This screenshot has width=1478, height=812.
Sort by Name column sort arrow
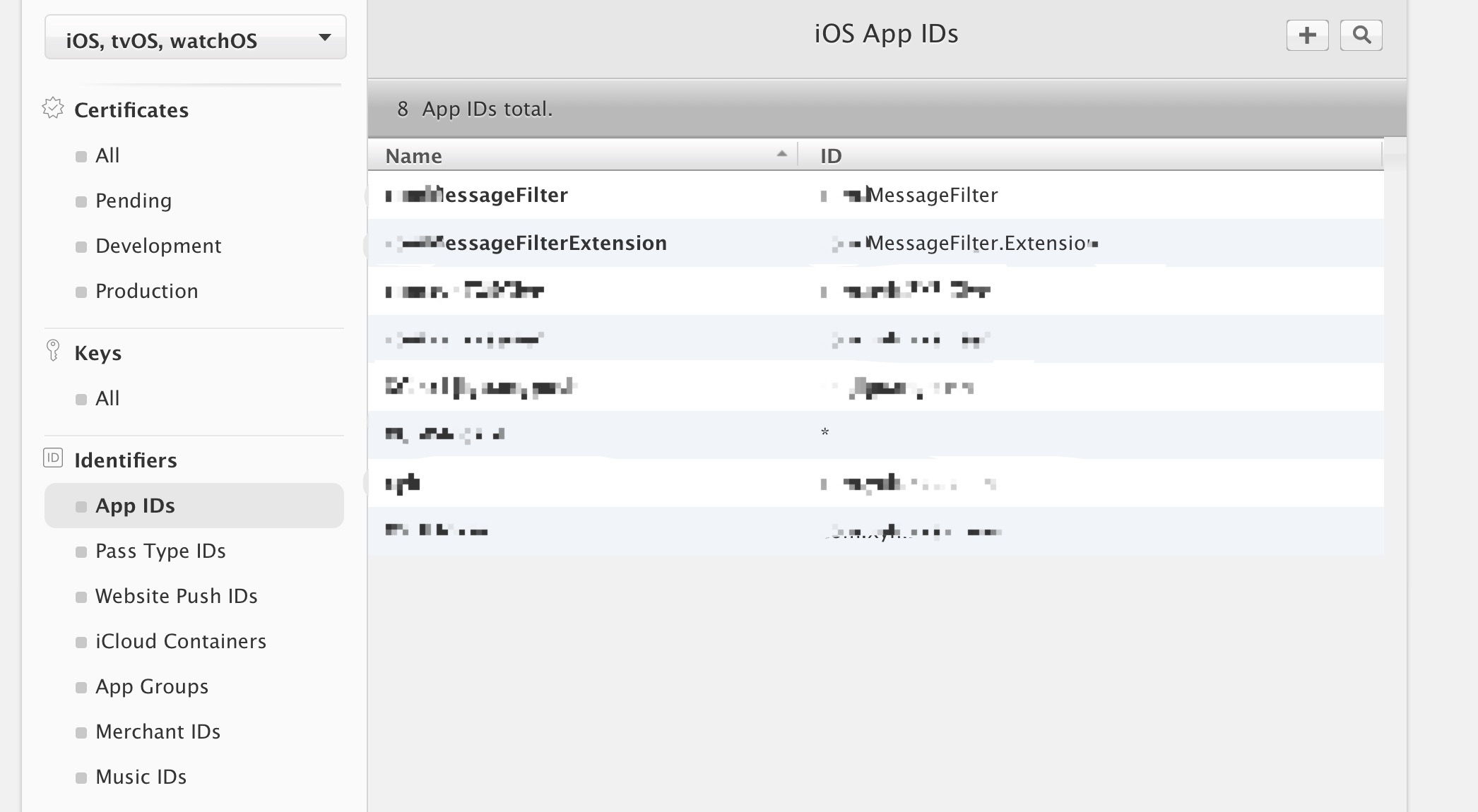tap(781, 155)
